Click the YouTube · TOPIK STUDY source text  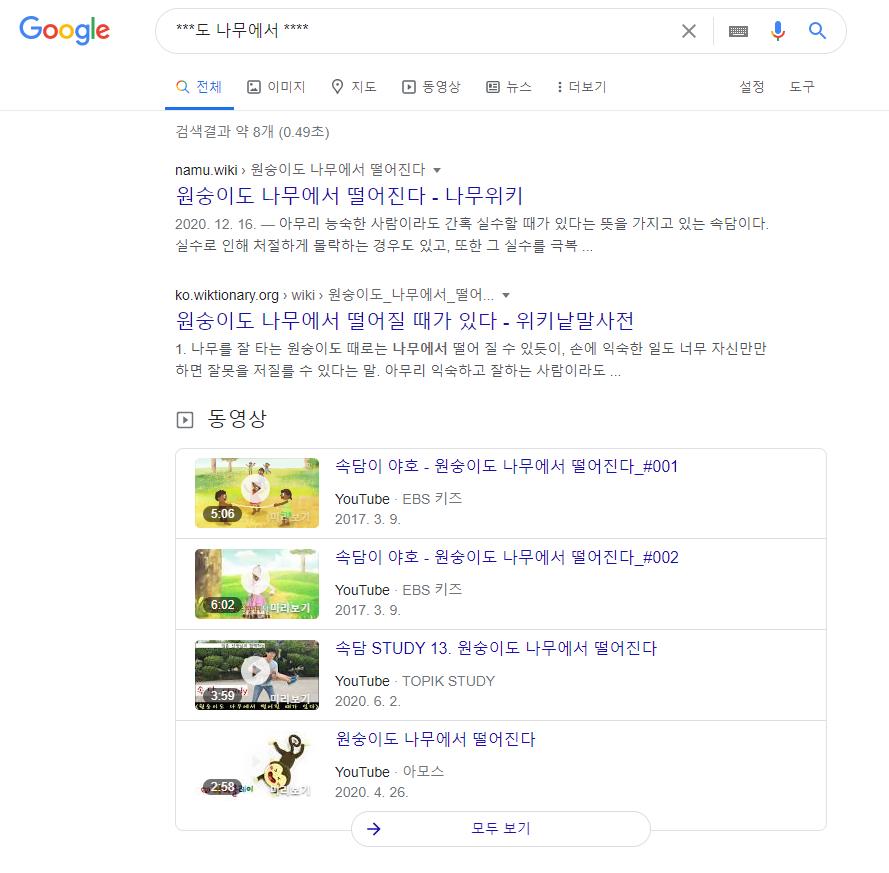tap(415, 681)
